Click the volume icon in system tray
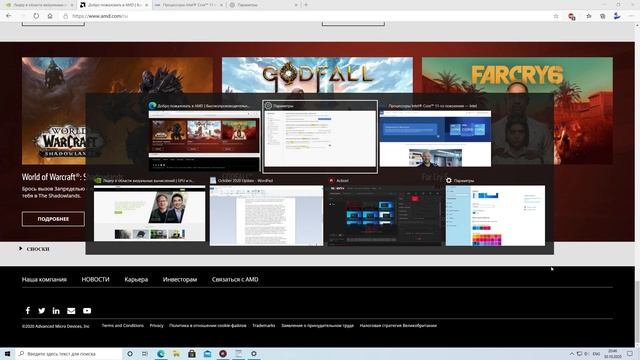Viewport: 640px width, 360px height. coord(587,353)
